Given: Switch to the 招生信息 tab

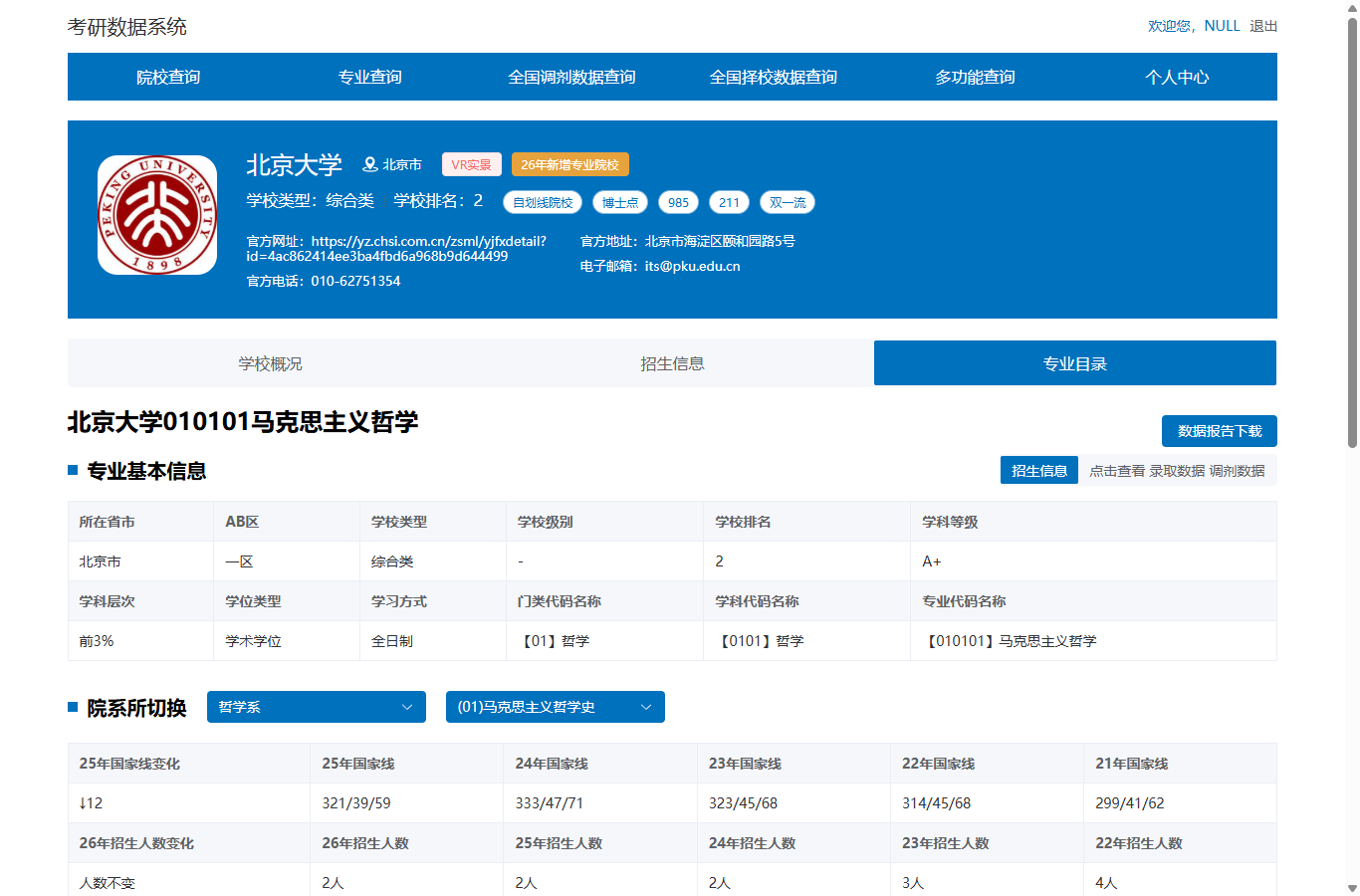Looking at the screenshot, I should 672,363.
